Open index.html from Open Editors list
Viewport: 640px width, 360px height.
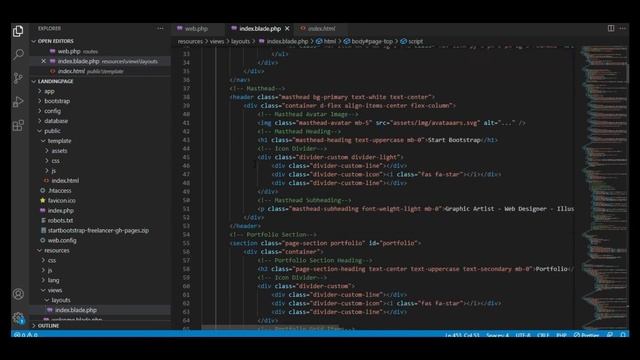tap(100, 71)
